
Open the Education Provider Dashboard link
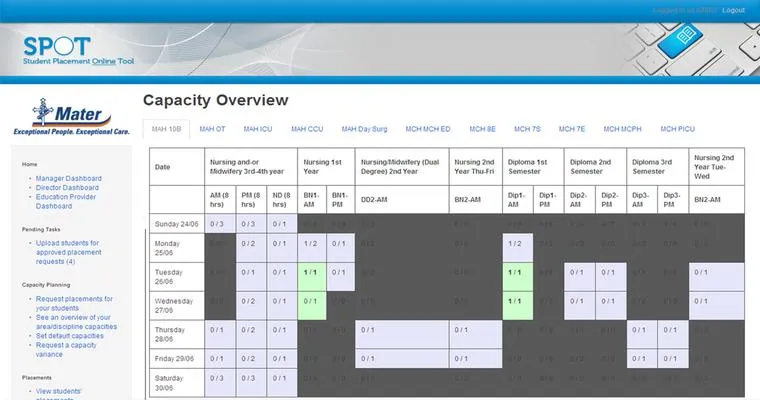pyautogui.click(x=66, y=201)
